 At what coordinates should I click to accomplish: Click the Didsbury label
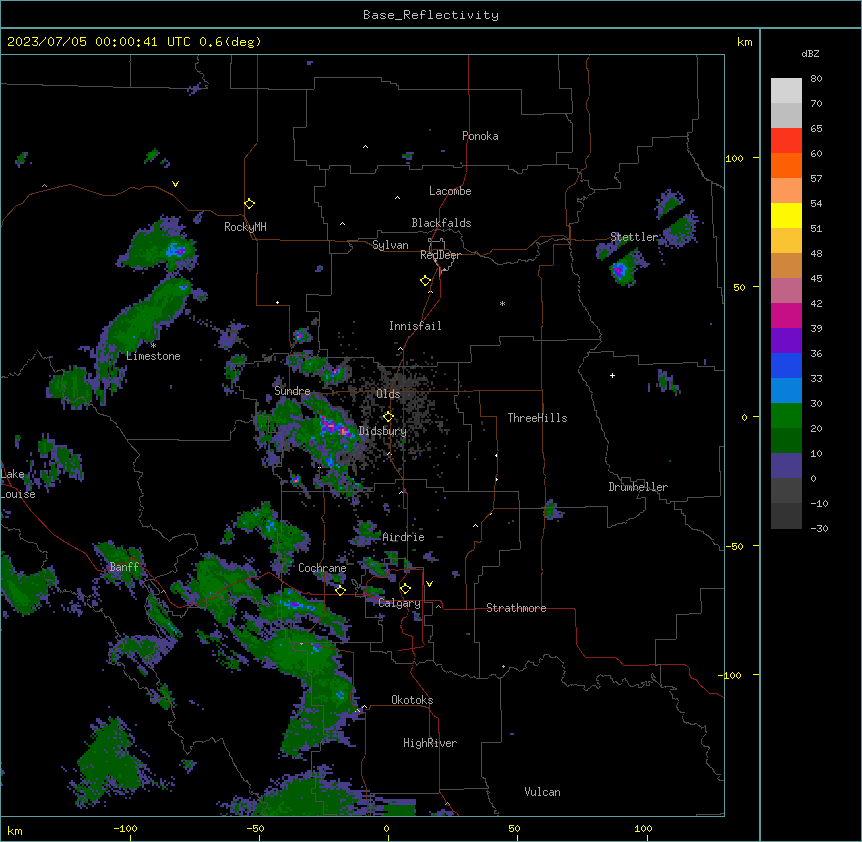(383, 431)
